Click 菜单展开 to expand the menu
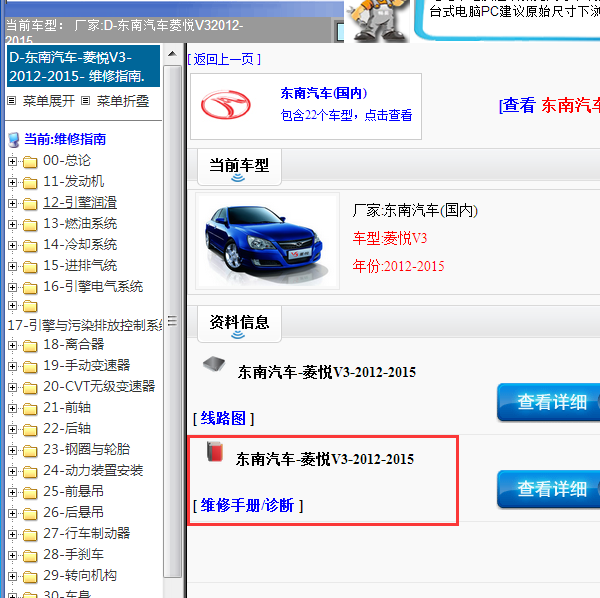Viewport: 600px width, 598px height. click(x=49, y=101)
